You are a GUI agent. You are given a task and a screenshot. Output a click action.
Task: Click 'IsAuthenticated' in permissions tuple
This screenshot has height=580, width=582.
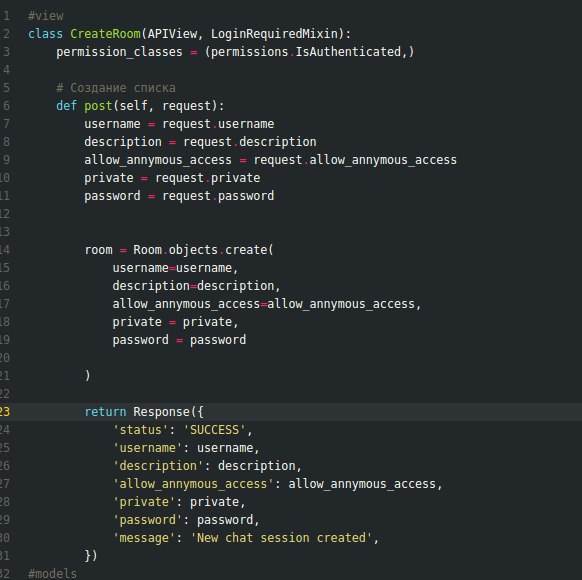point(348,52)
